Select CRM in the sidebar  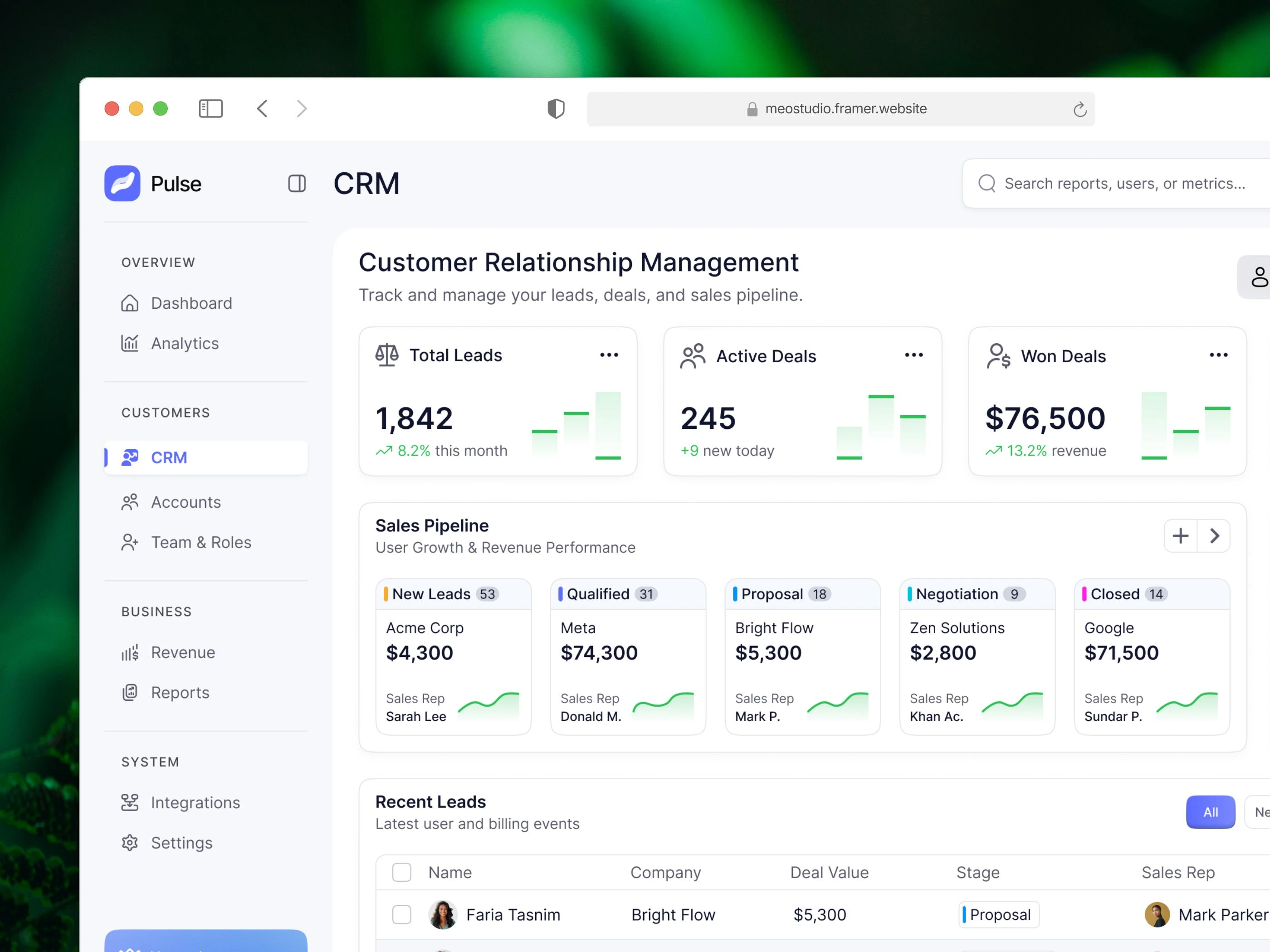coord(205,457)
